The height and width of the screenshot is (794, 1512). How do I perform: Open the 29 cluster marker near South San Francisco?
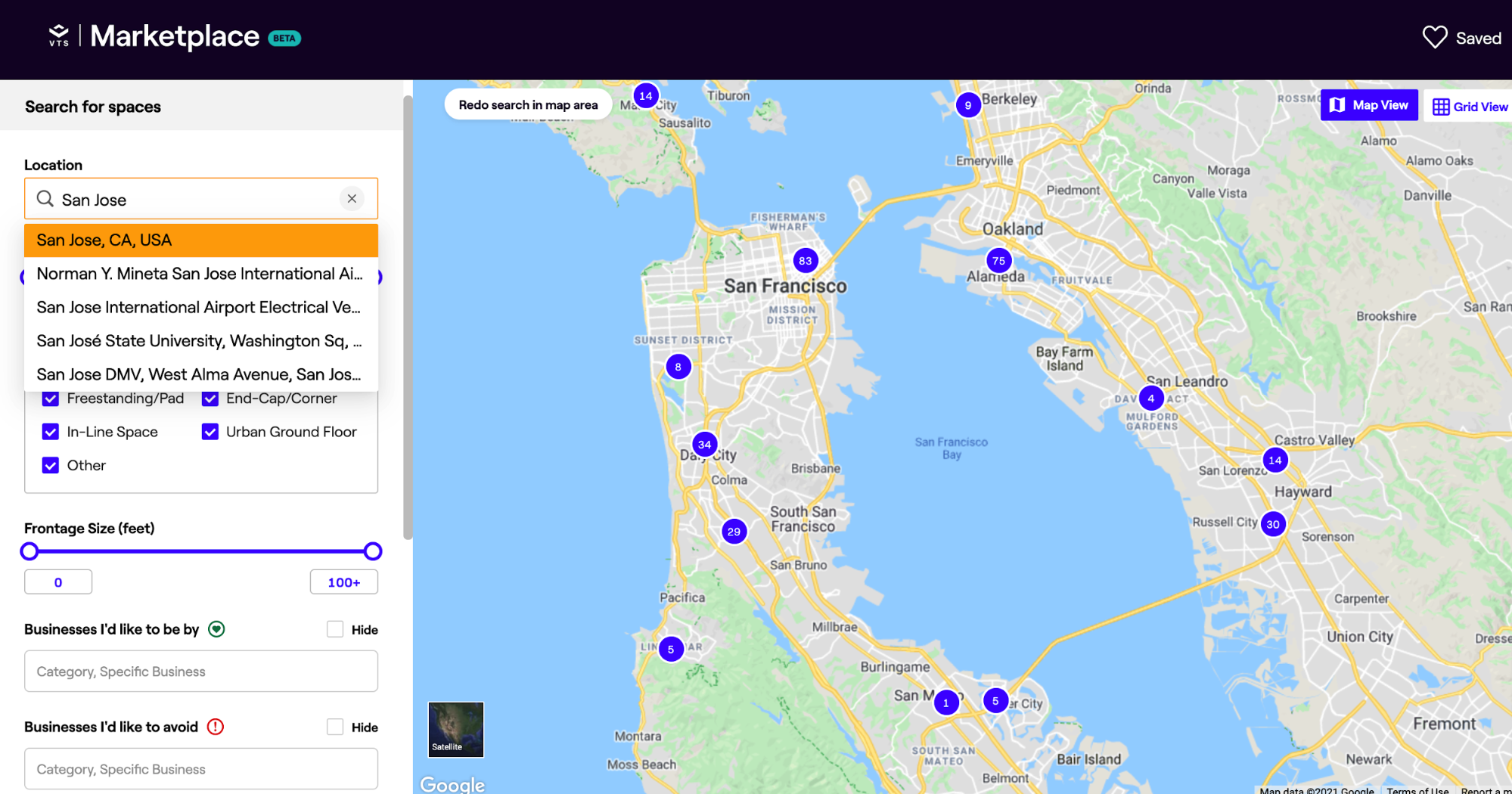[734, 532]
